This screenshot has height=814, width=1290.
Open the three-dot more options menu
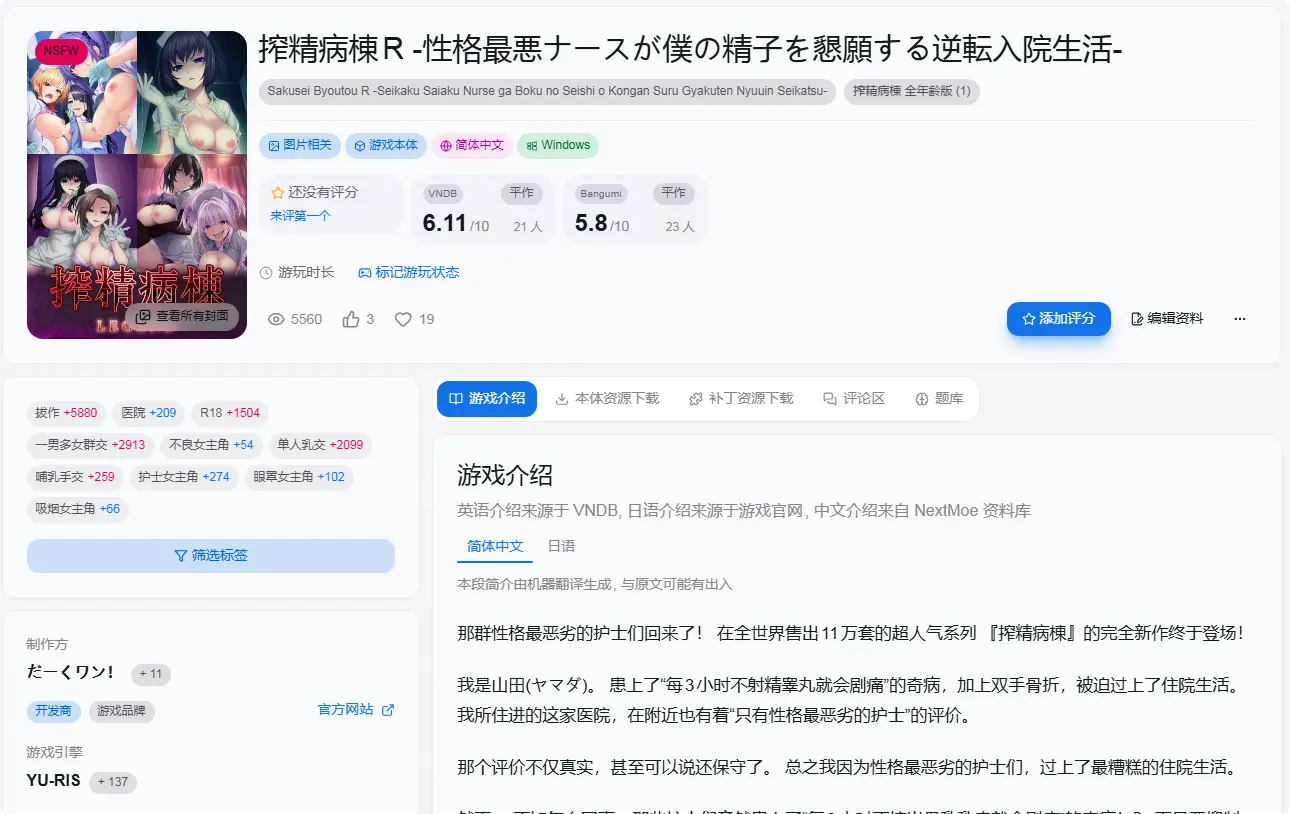1240,319
